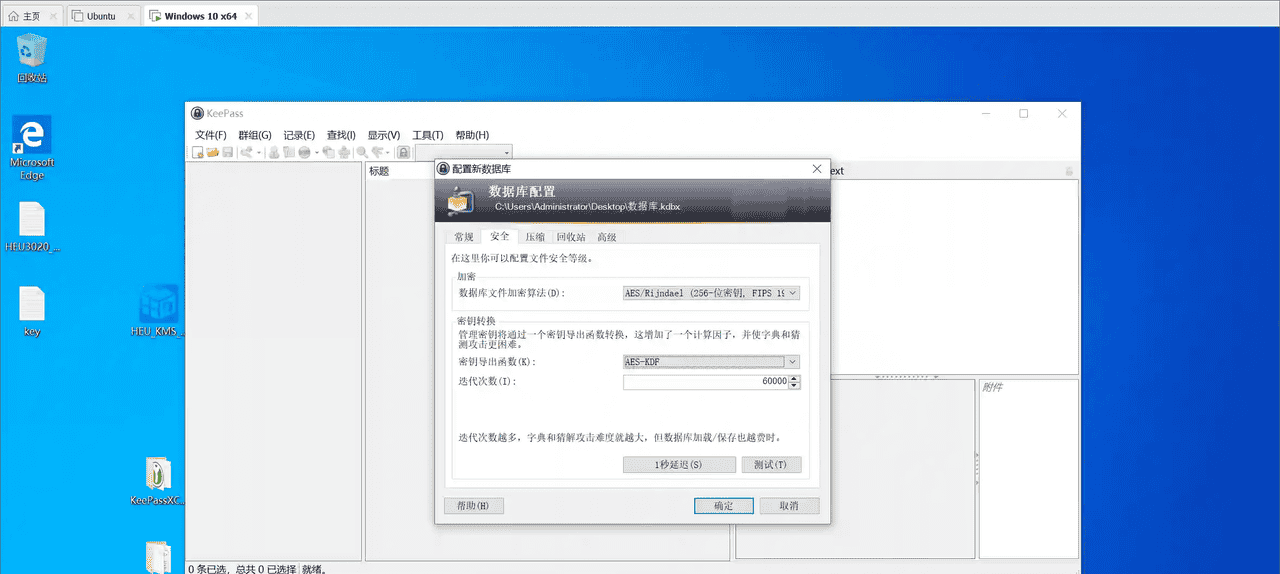
Task: Confirm with the 确定 button
Action: (724, 506)
